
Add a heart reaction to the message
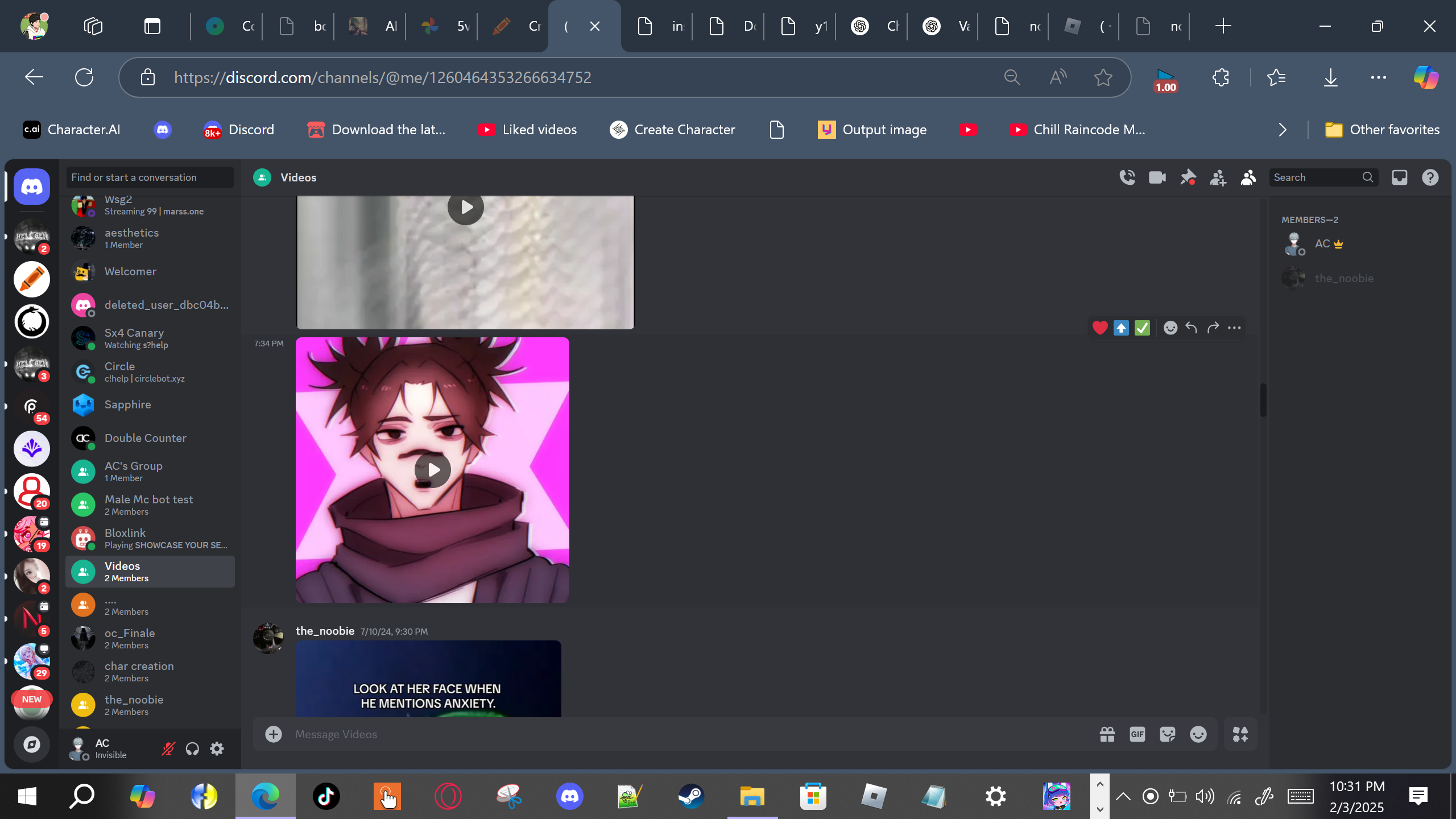(x=1100, y=328)
